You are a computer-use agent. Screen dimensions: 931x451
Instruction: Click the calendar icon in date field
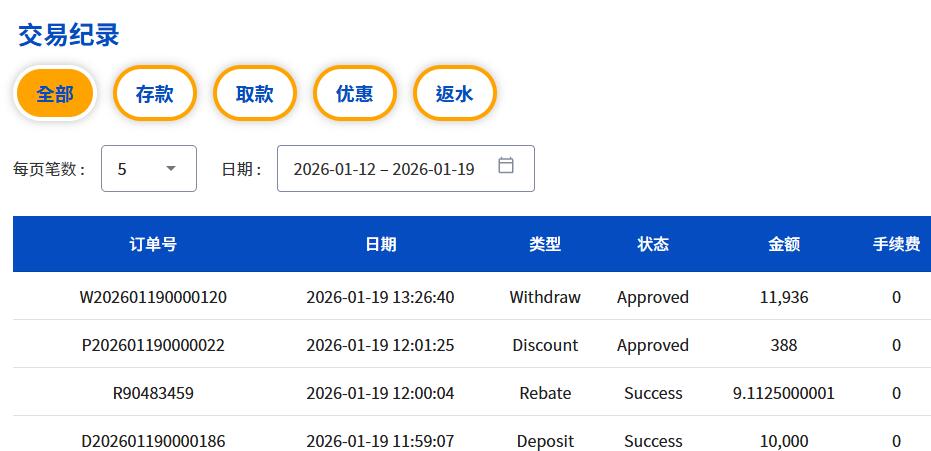point(506,166)
